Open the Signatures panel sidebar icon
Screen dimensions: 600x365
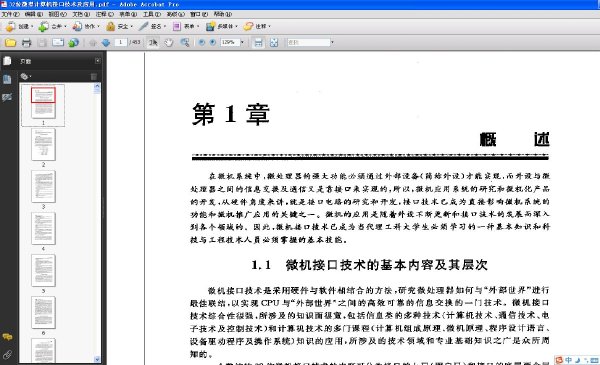pyautogui.click(x=7, y=97)
